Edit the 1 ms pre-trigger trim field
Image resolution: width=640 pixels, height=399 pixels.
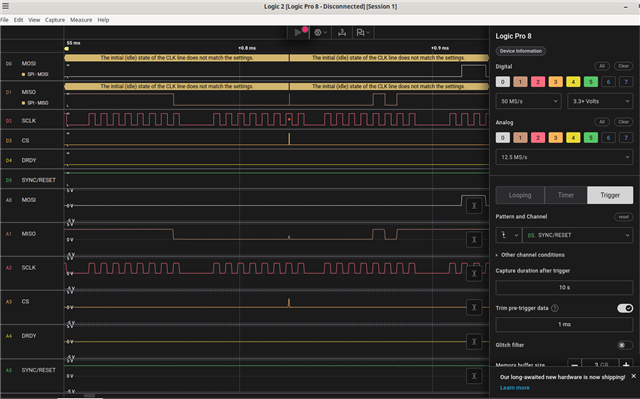(564, 324)
